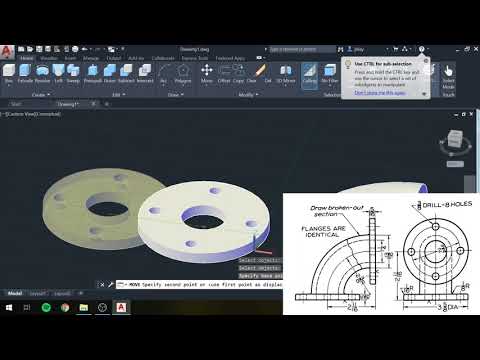Open the user sign-in dropdown
The height and width of the screenshot is (360, 480).
pos(387,49)
